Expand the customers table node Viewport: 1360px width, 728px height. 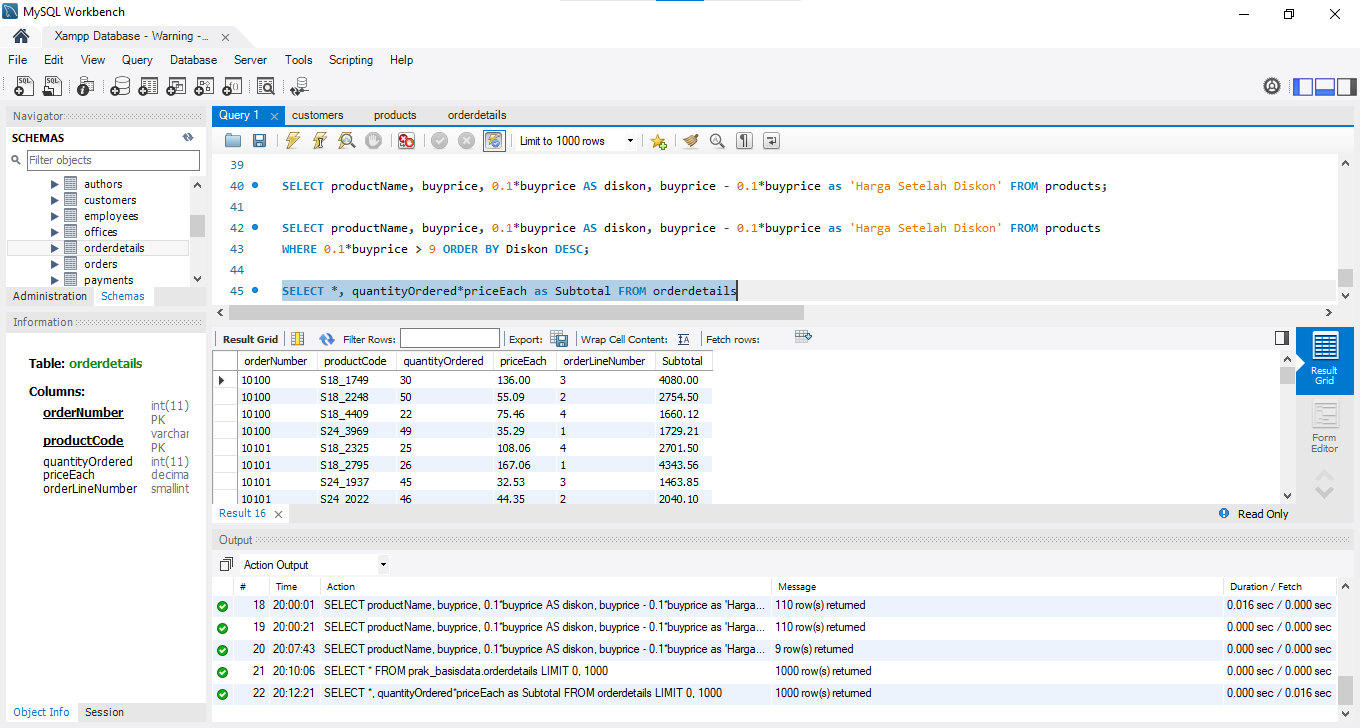tap(55, 200)
